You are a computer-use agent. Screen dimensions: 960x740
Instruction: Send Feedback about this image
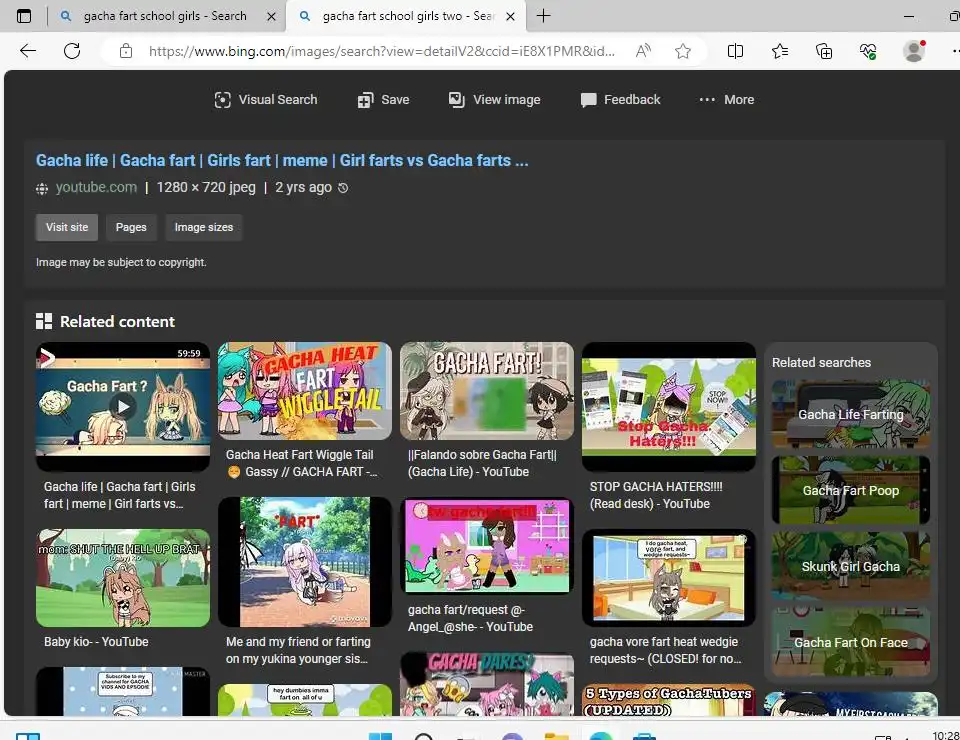pos(620,100)
